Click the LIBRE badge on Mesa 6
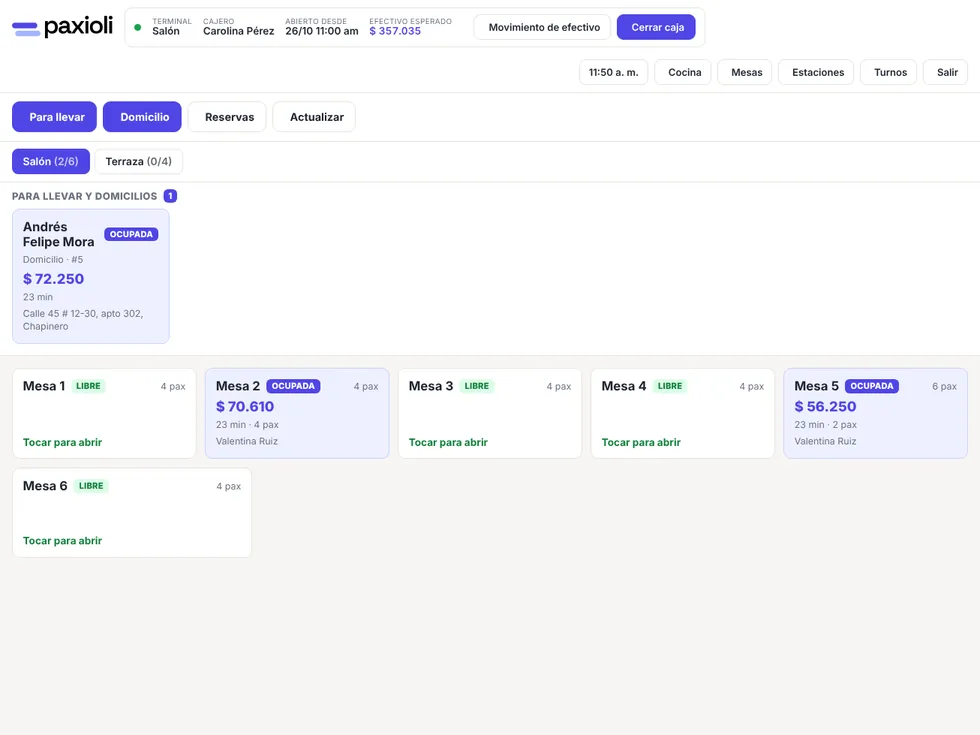Viewport: 980px width, 735px height. (x=91, y=486)
